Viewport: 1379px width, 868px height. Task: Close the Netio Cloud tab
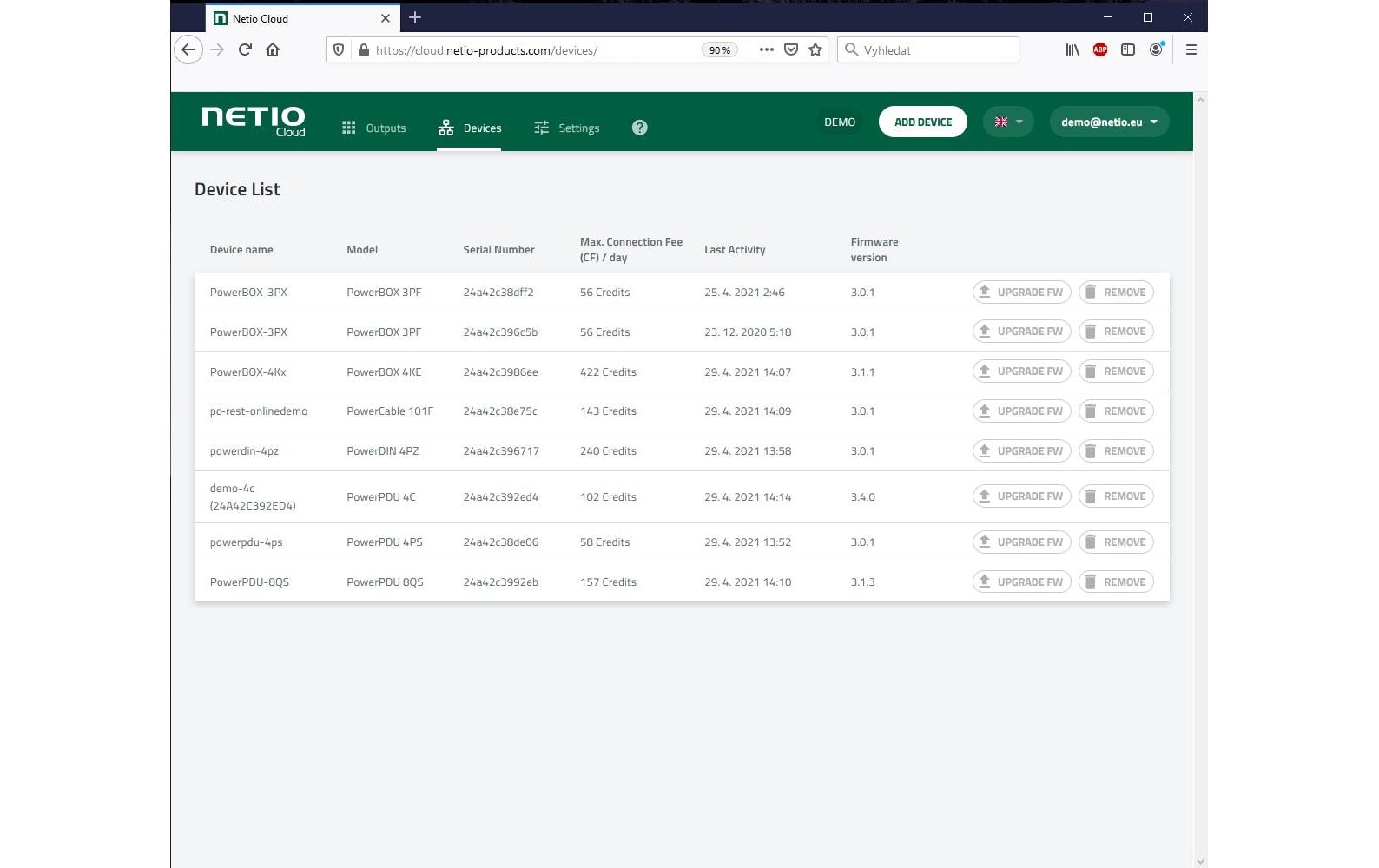point(386,18)
